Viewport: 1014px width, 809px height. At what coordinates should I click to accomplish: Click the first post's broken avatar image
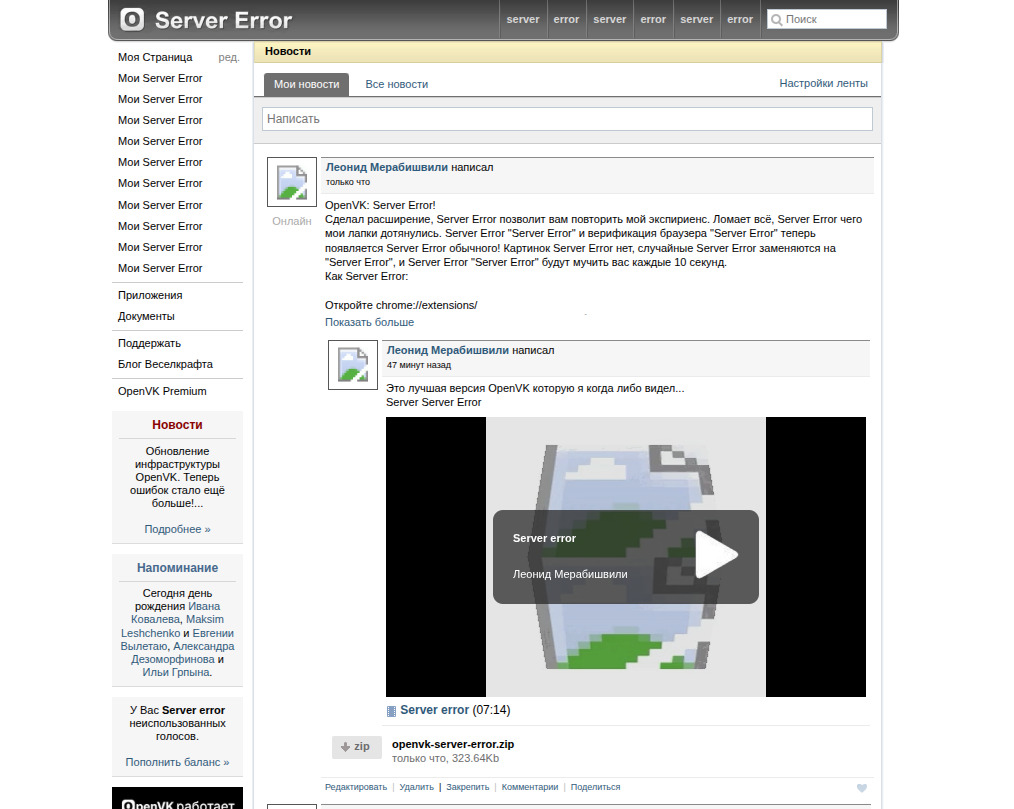pyautogui.click(x=292, y=182)
